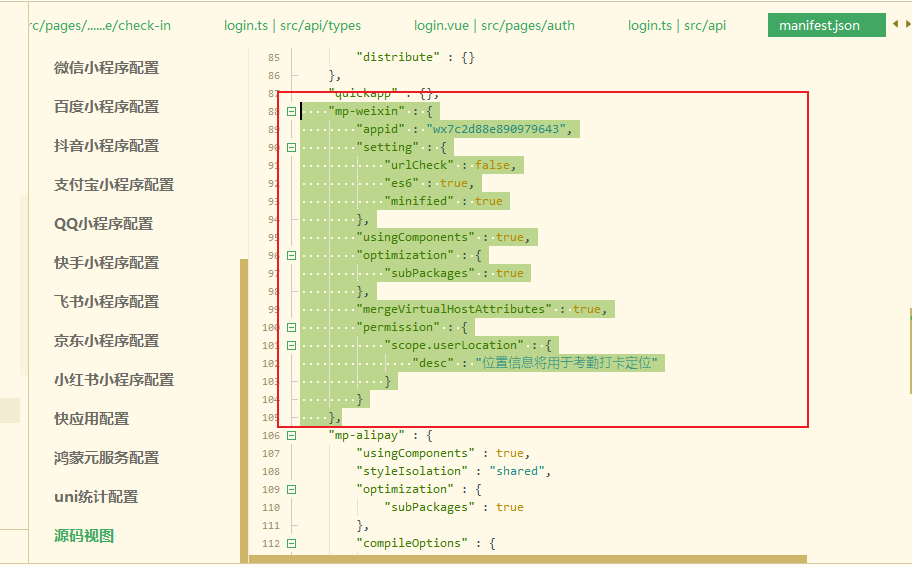This screenshot has width=912, height=566.
Task: Collapse the "compileOptions" block at line 112
Action: coord(291,544)
